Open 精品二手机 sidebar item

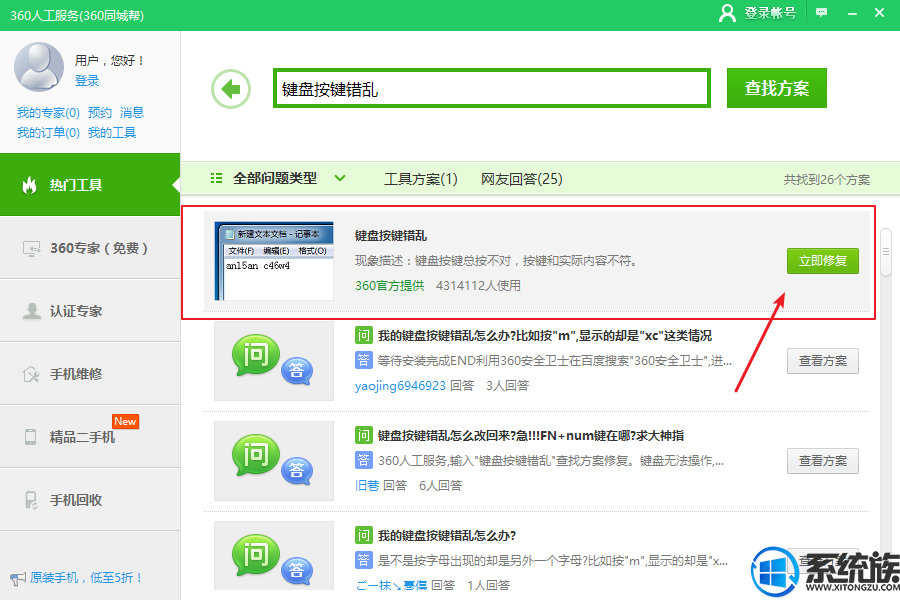90,437
